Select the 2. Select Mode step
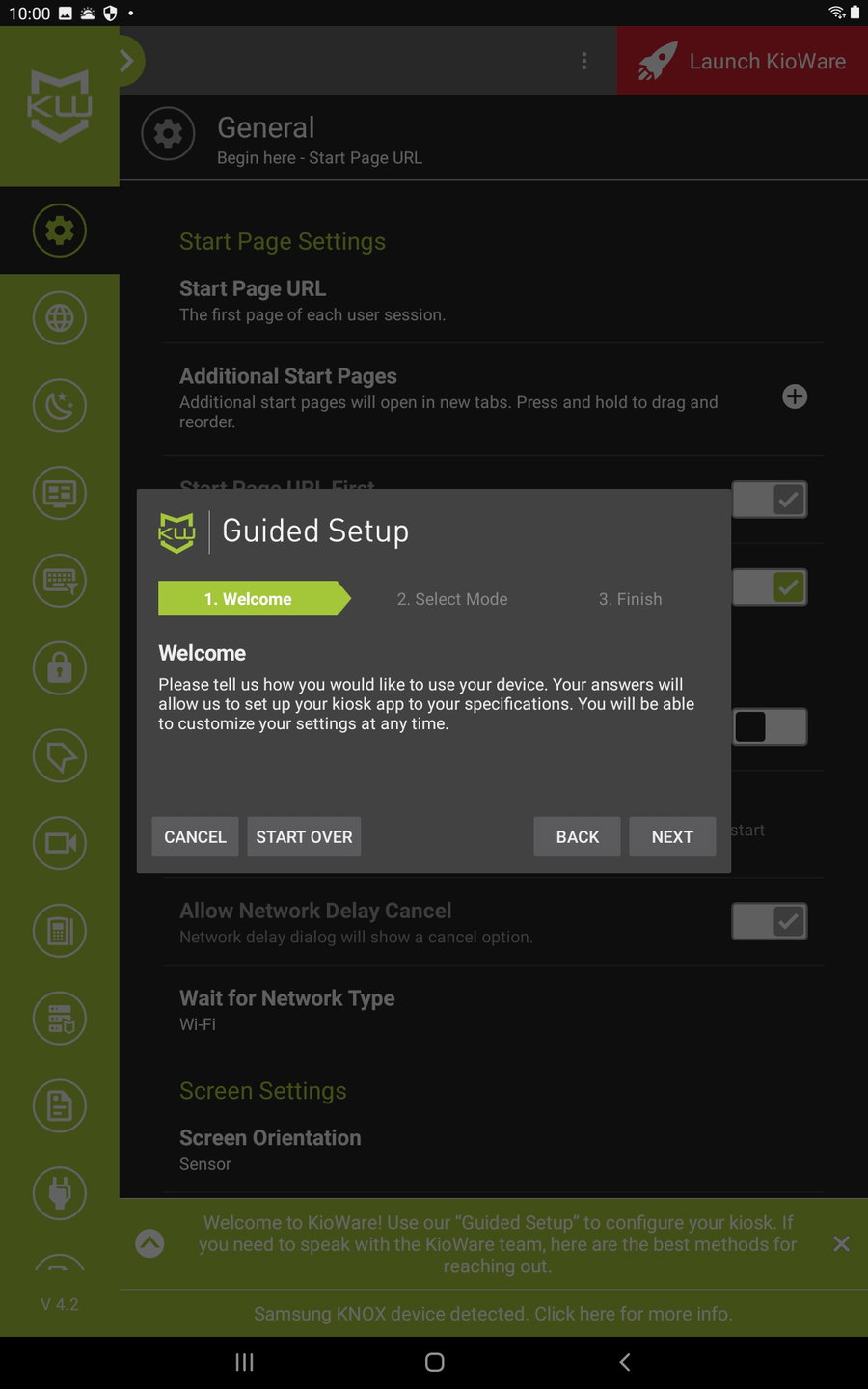The image size is (868, 1389). click(452, 599)
